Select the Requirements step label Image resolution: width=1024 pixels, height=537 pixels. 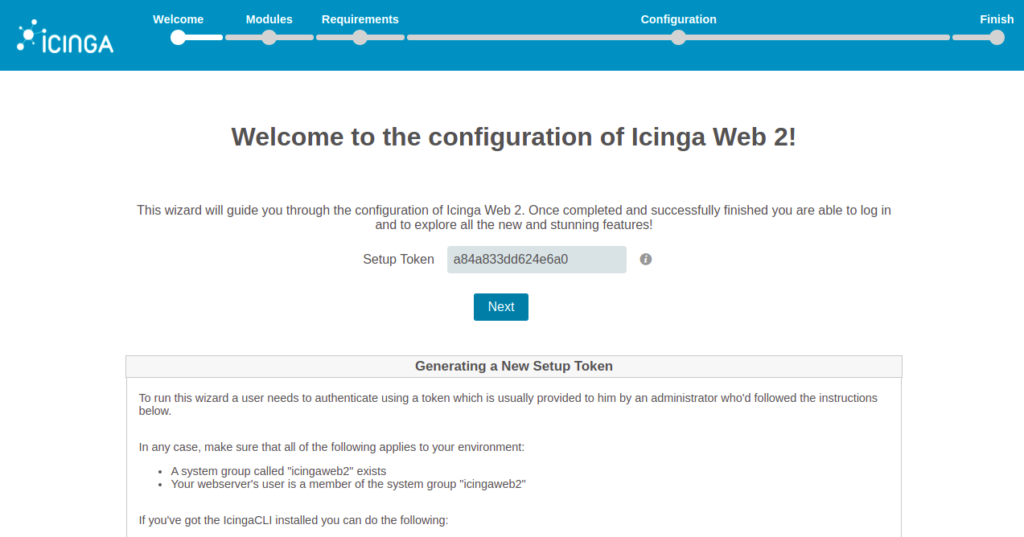pyautogui.click(x=360, y=20)
